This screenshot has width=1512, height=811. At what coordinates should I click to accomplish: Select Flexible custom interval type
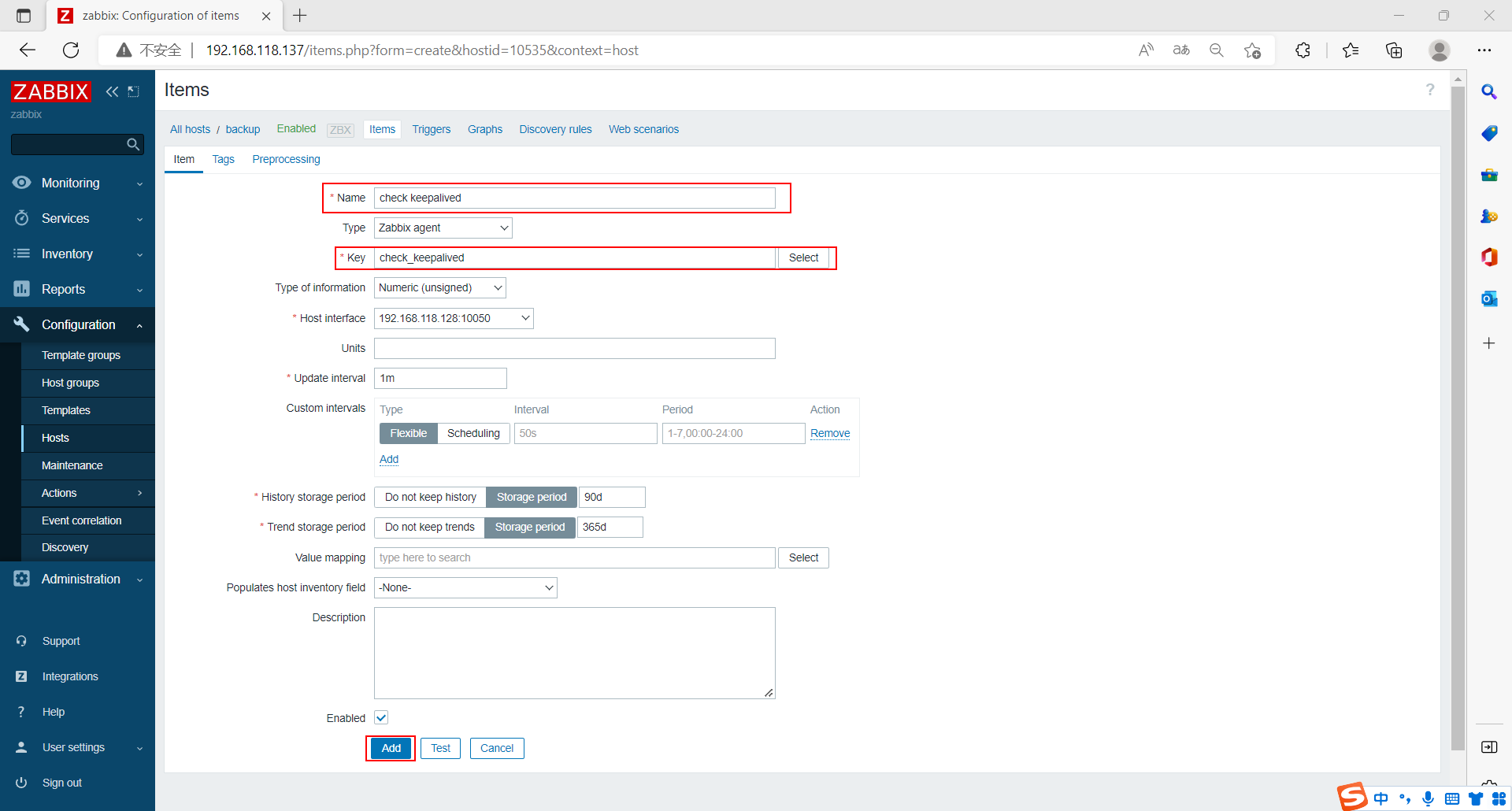[x=409, y=433]
